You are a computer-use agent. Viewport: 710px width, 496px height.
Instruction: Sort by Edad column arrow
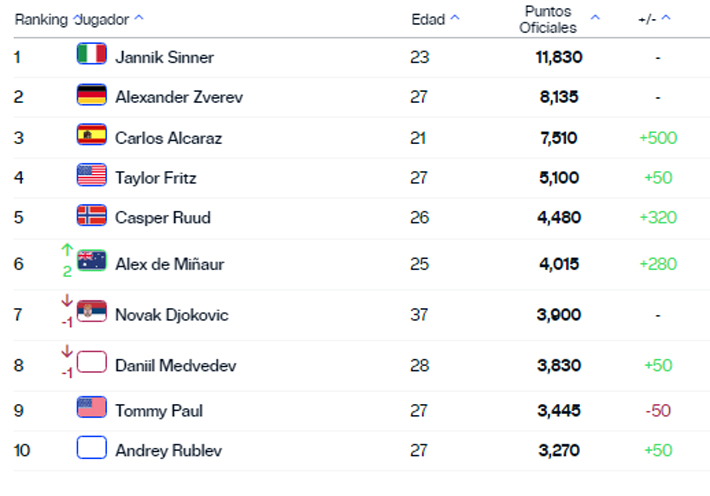[455, 18]
